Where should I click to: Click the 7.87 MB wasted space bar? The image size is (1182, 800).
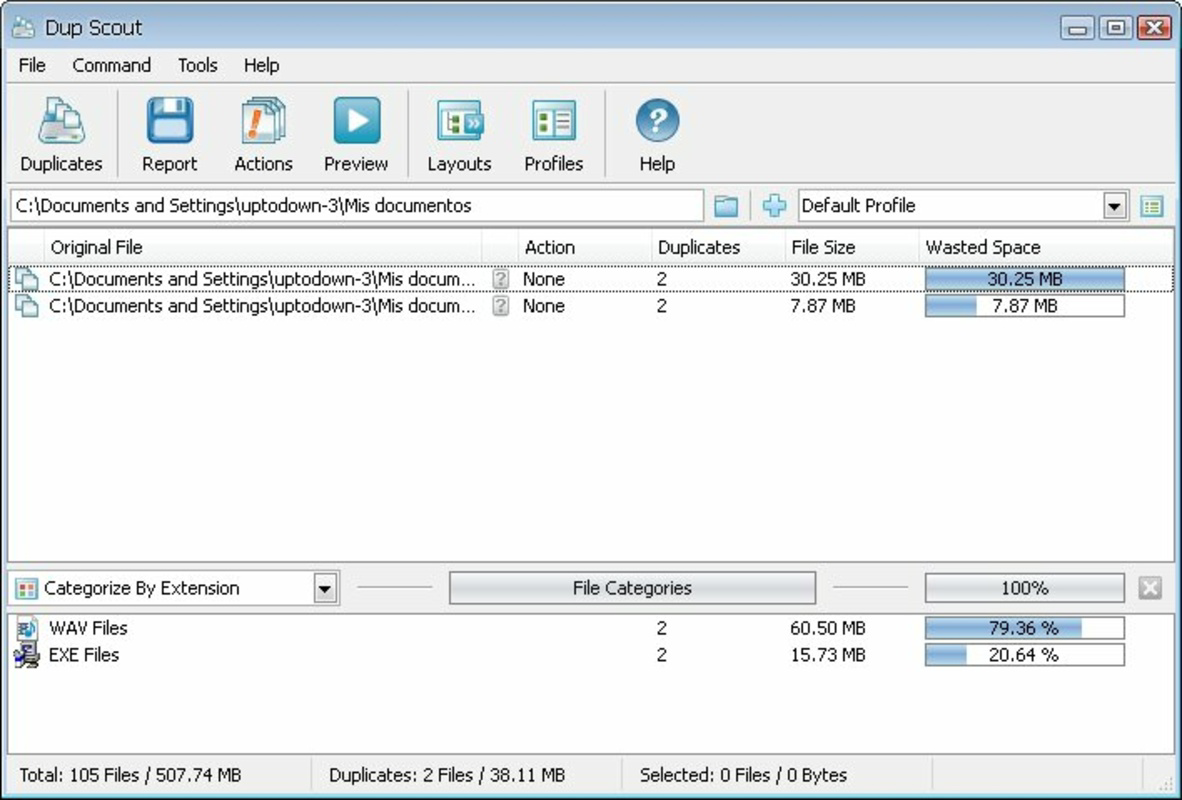pos(1024,305)
